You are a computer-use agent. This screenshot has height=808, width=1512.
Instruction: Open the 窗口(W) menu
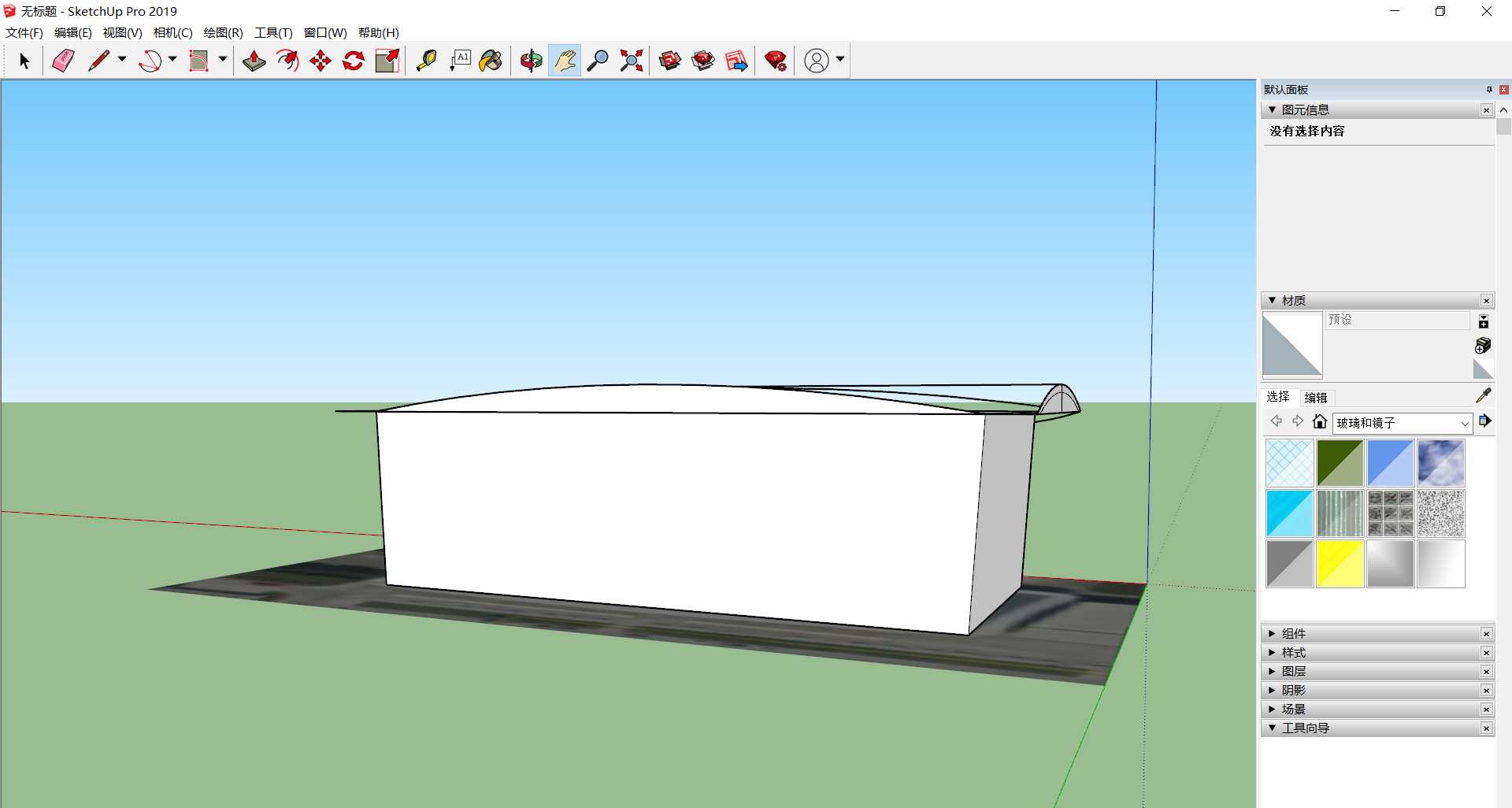click(325, 32)
